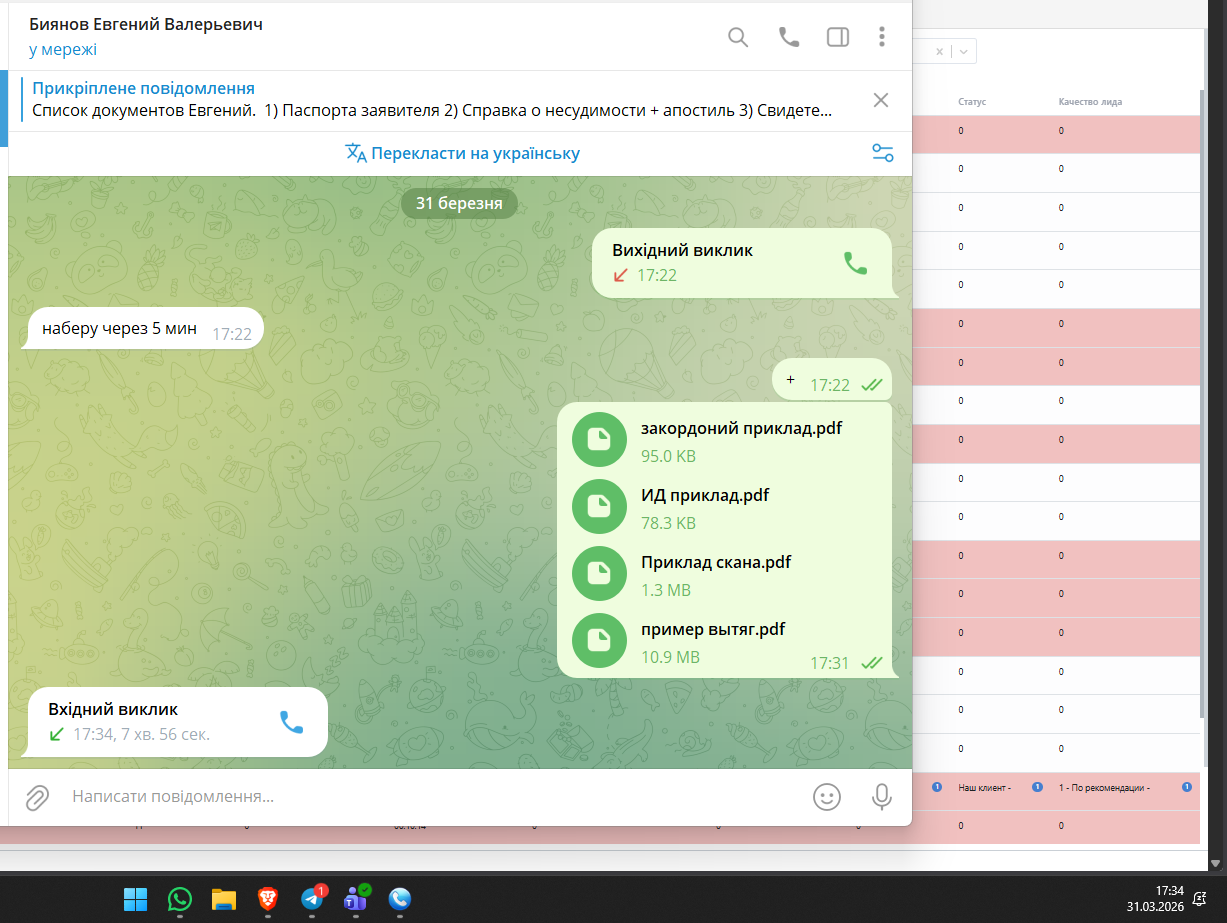
Task: Open translation settings sliders icon
Action: (882, 153)
